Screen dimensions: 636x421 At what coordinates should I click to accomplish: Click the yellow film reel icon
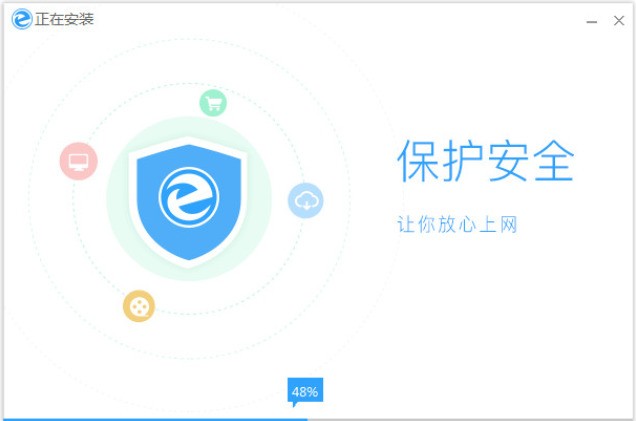(139, 306)
